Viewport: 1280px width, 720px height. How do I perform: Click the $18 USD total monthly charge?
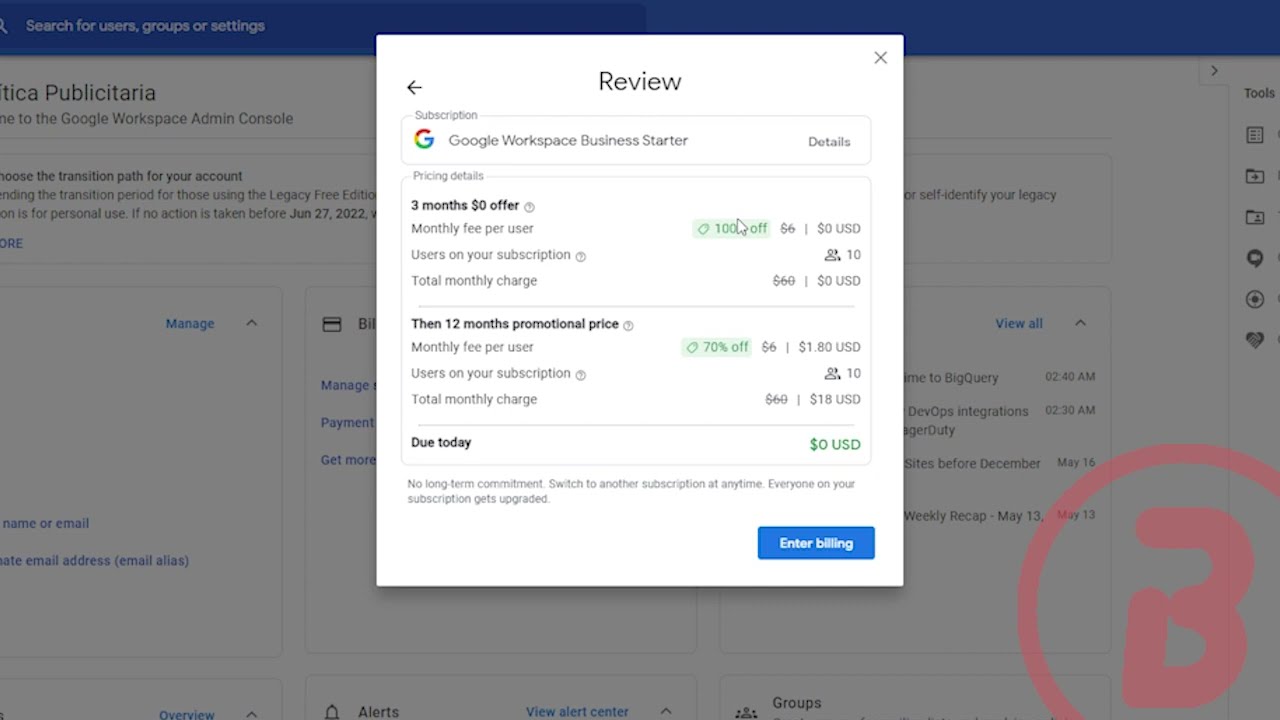coord(835,399)
